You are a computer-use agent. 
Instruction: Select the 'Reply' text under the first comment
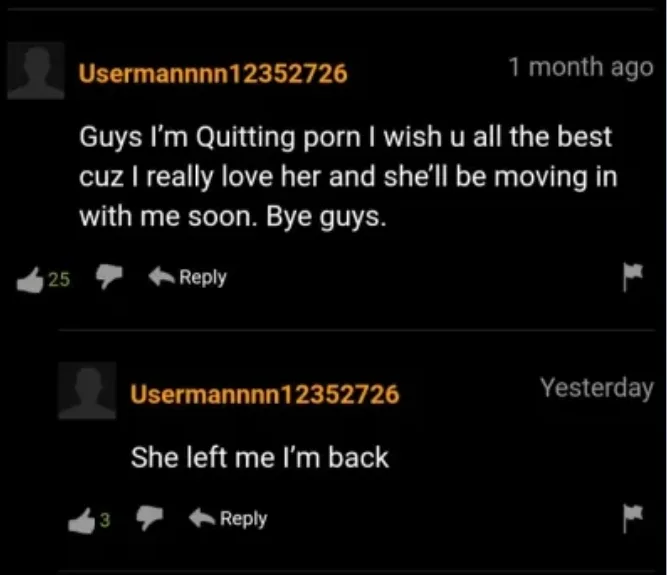tap(203, 277)
